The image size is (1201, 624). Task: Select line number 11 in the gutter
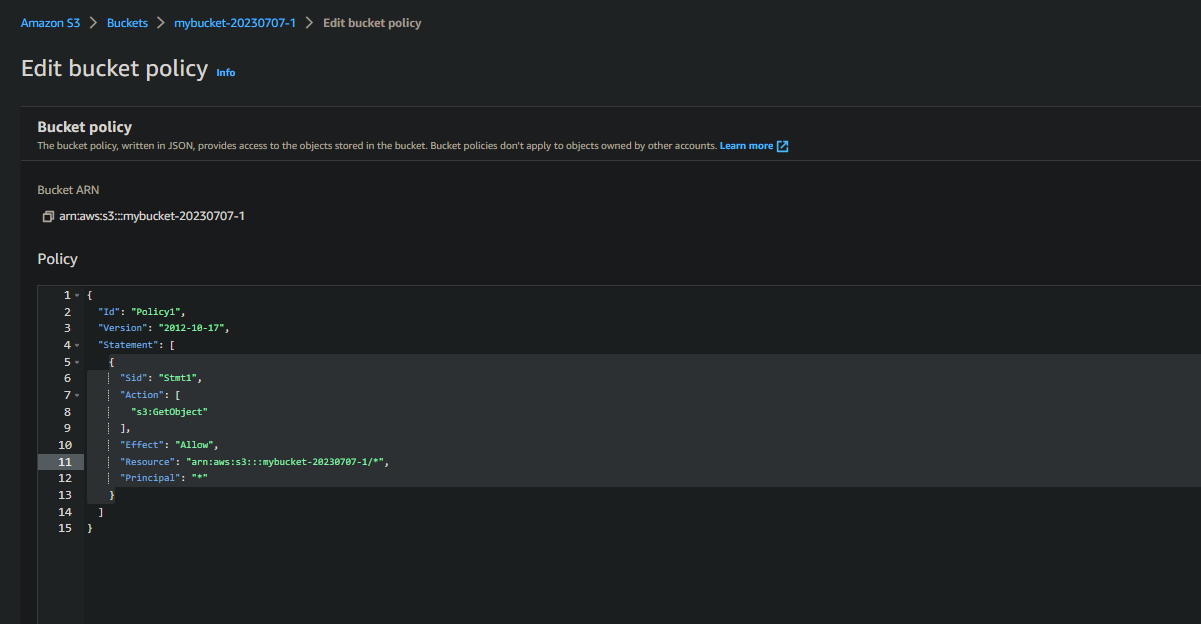tap(65, 462)
